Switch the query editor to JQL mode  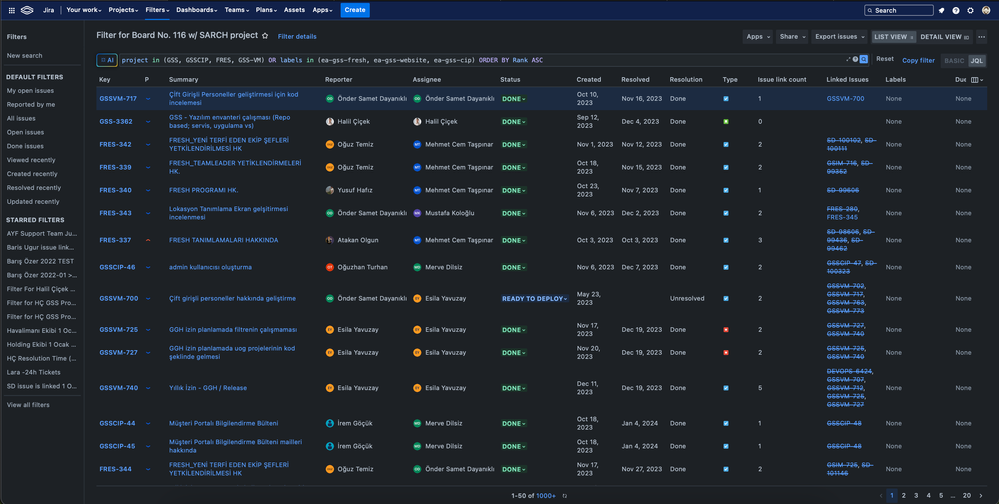[x=977, y=60]
